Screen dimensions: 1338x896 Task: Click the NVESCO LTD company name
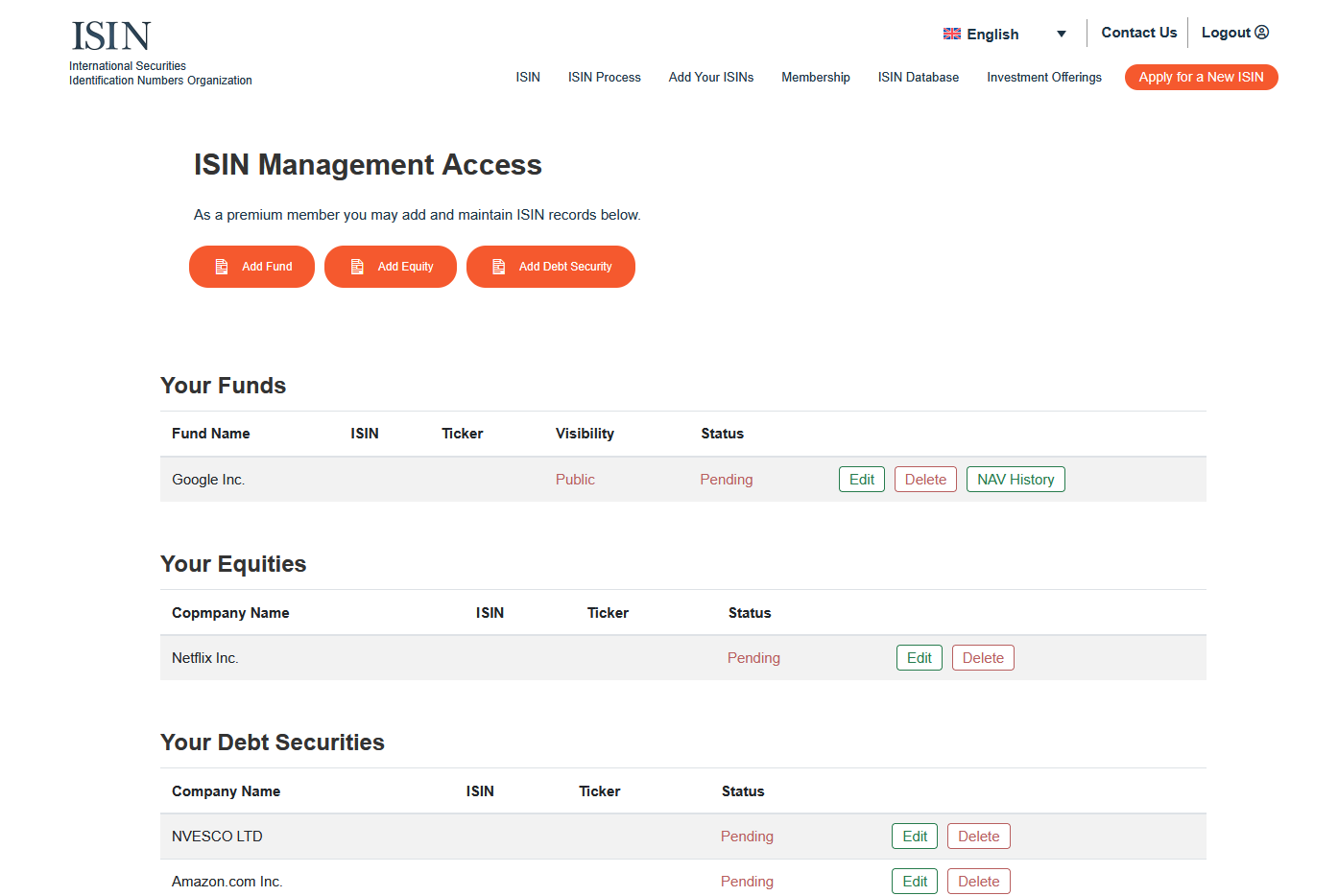[217, 837]
